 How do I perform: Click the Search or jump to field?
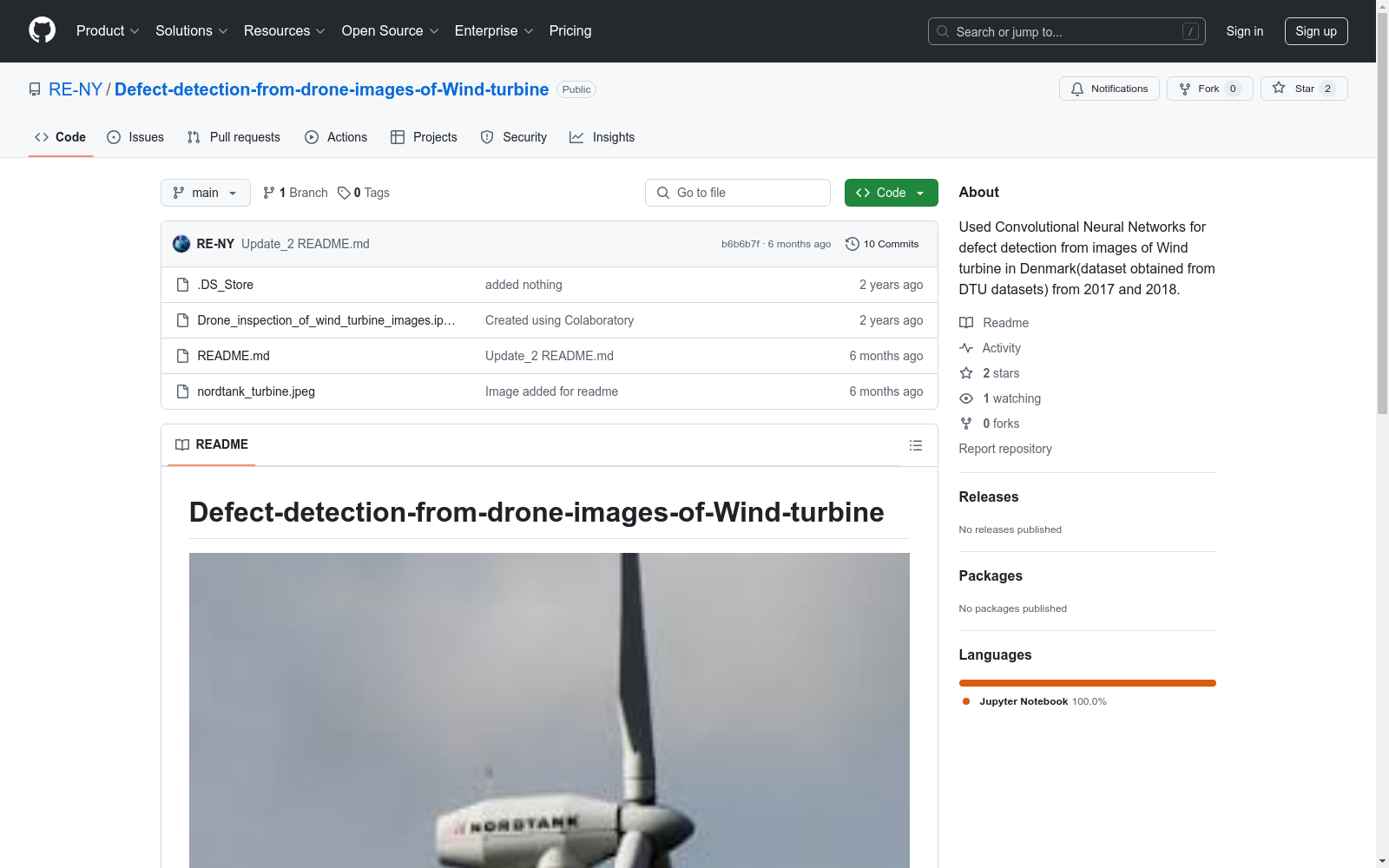coord(1067,31)
